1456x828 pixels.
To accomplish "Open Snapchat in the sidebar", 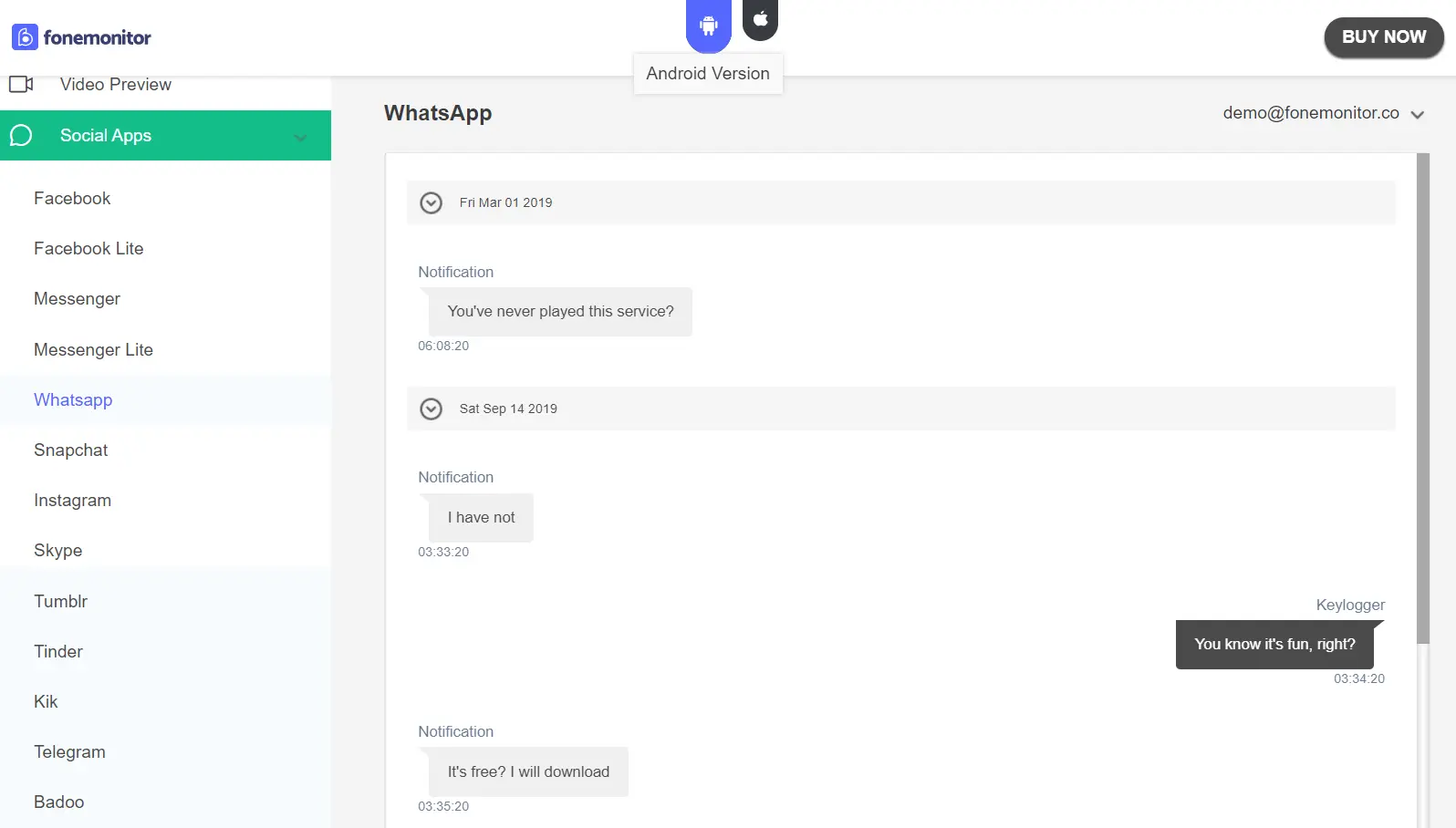I will click(x=70, y=450).
